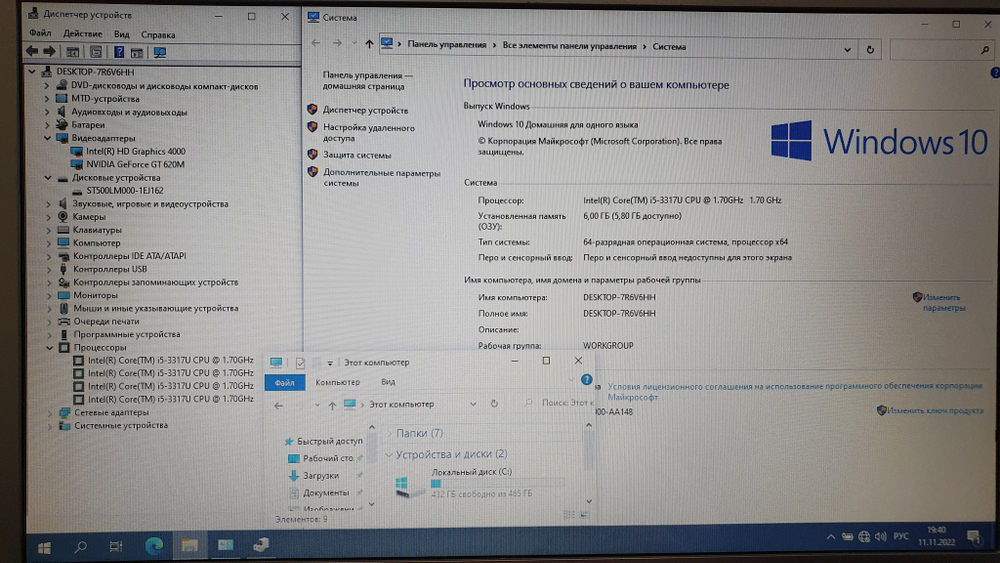Select Камеры category in device tree
1000x563 pixels.
tap(89, 217)
